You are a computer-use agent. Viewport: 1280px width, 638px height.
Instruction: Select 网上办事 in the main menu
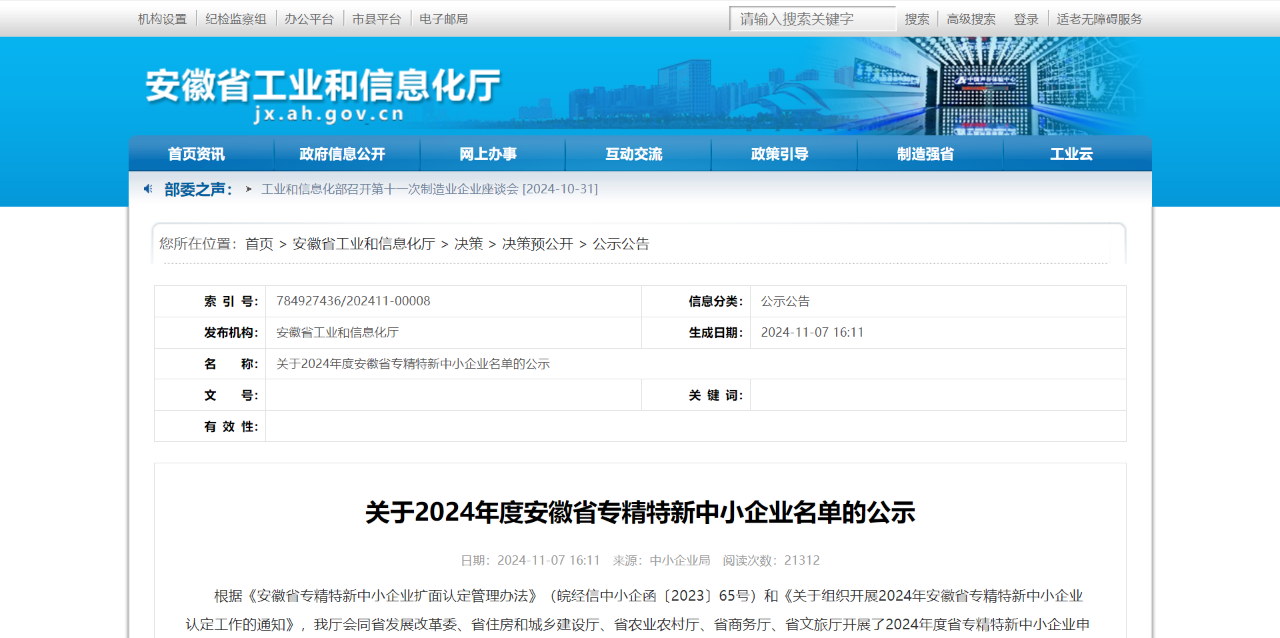[488, 154]
